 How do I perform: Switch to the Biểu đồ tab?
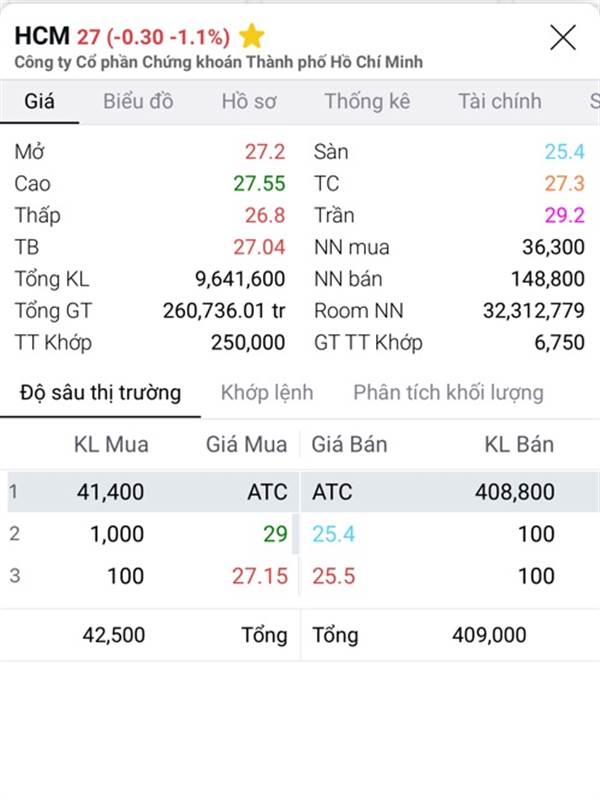pos(138,101)
